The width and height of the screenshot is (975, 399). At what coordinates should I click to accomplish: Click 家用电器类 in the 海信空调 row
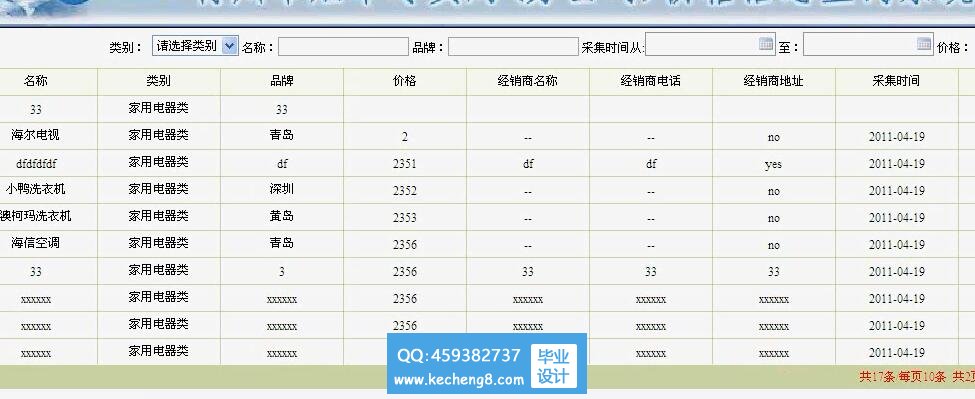(x=159, y=244)
